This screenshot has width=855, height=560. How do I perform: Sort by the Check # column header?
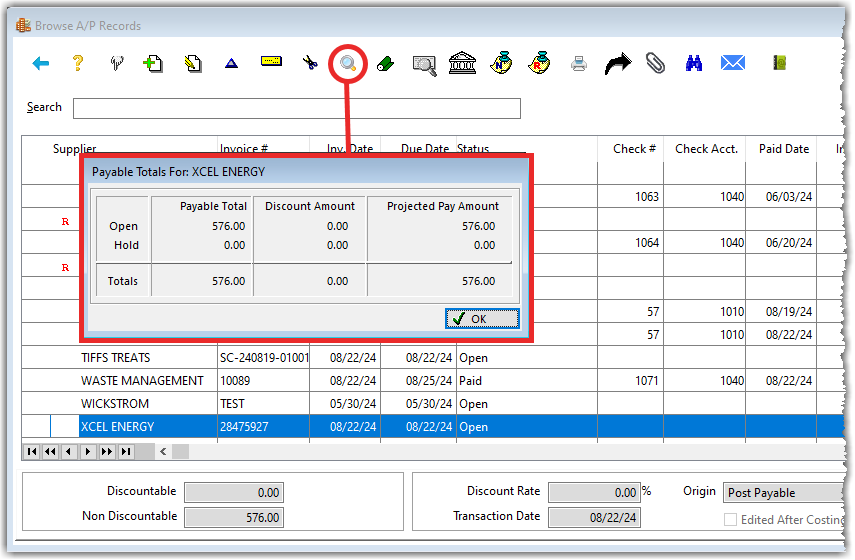coord(634,149)
